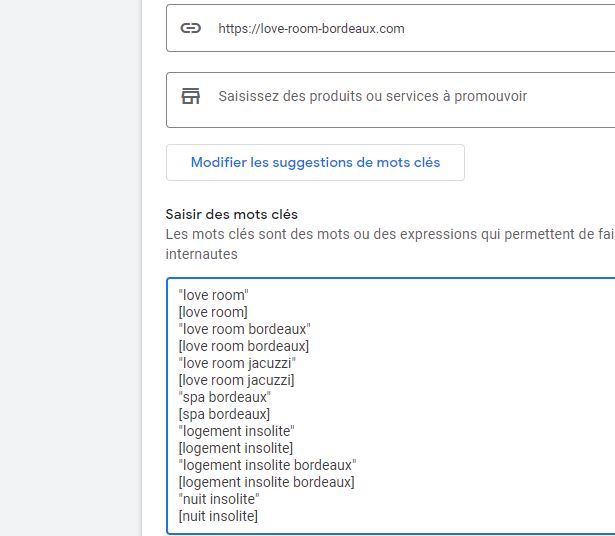Click the "love room bordeaux" phrase keyword line

[245, 329]
